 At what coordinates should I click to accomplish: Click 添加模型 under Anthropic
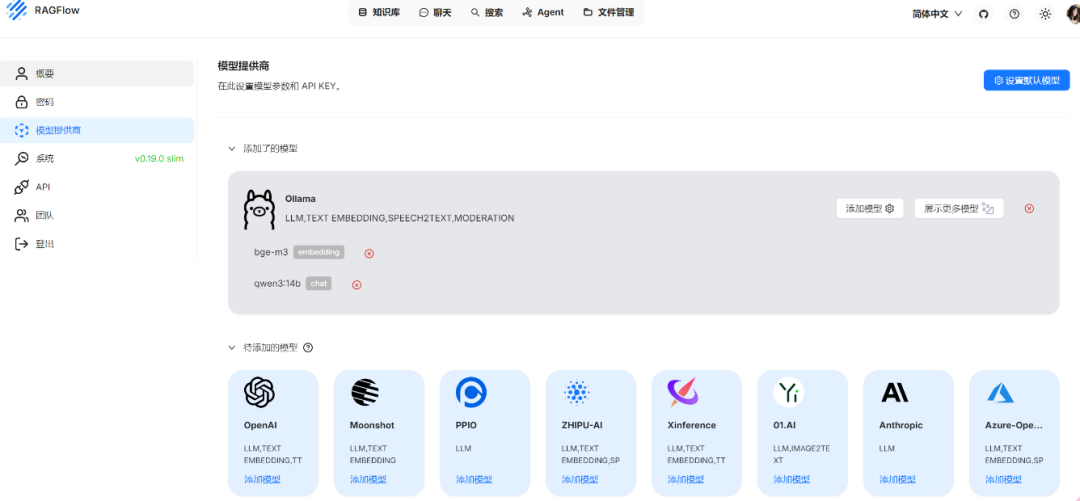click(897, 479)
